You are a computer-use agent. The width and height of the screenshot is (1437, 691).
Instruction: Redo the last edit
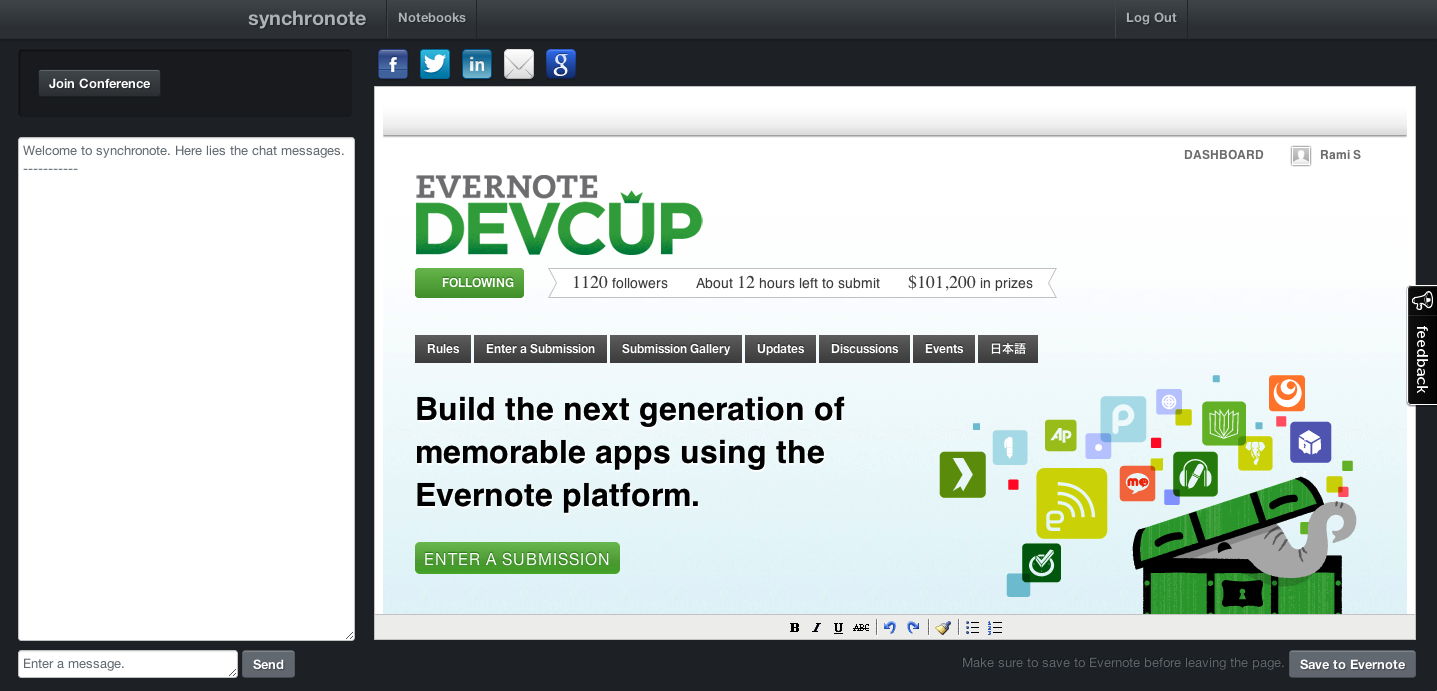[x=913, y=628]
